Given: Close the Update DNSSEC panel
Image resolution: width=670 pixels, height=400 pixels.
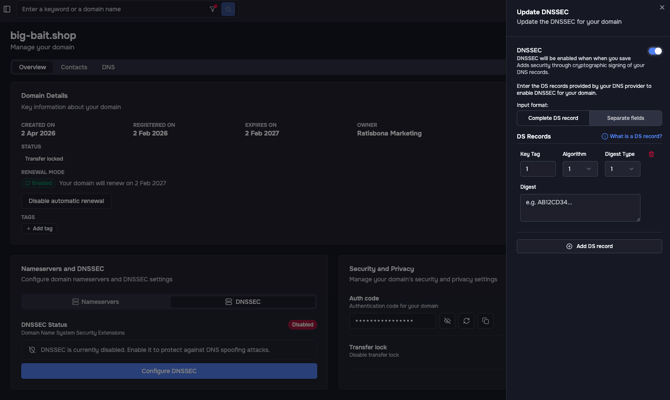Looking at the screenshot, I should pyautogui.click(x=662, y=7).
